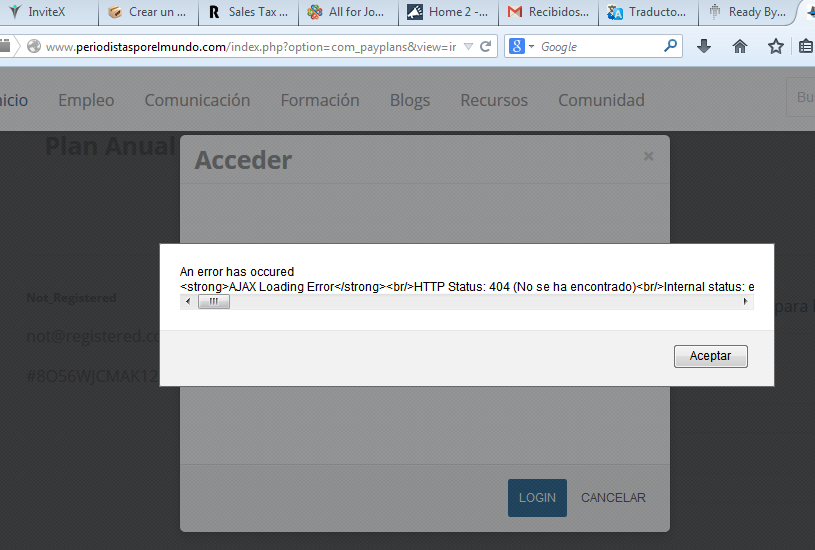This screenshot has width=815, height=550.
Task: Click the search magnifier icon in Google box
Action: pos(671,47)
